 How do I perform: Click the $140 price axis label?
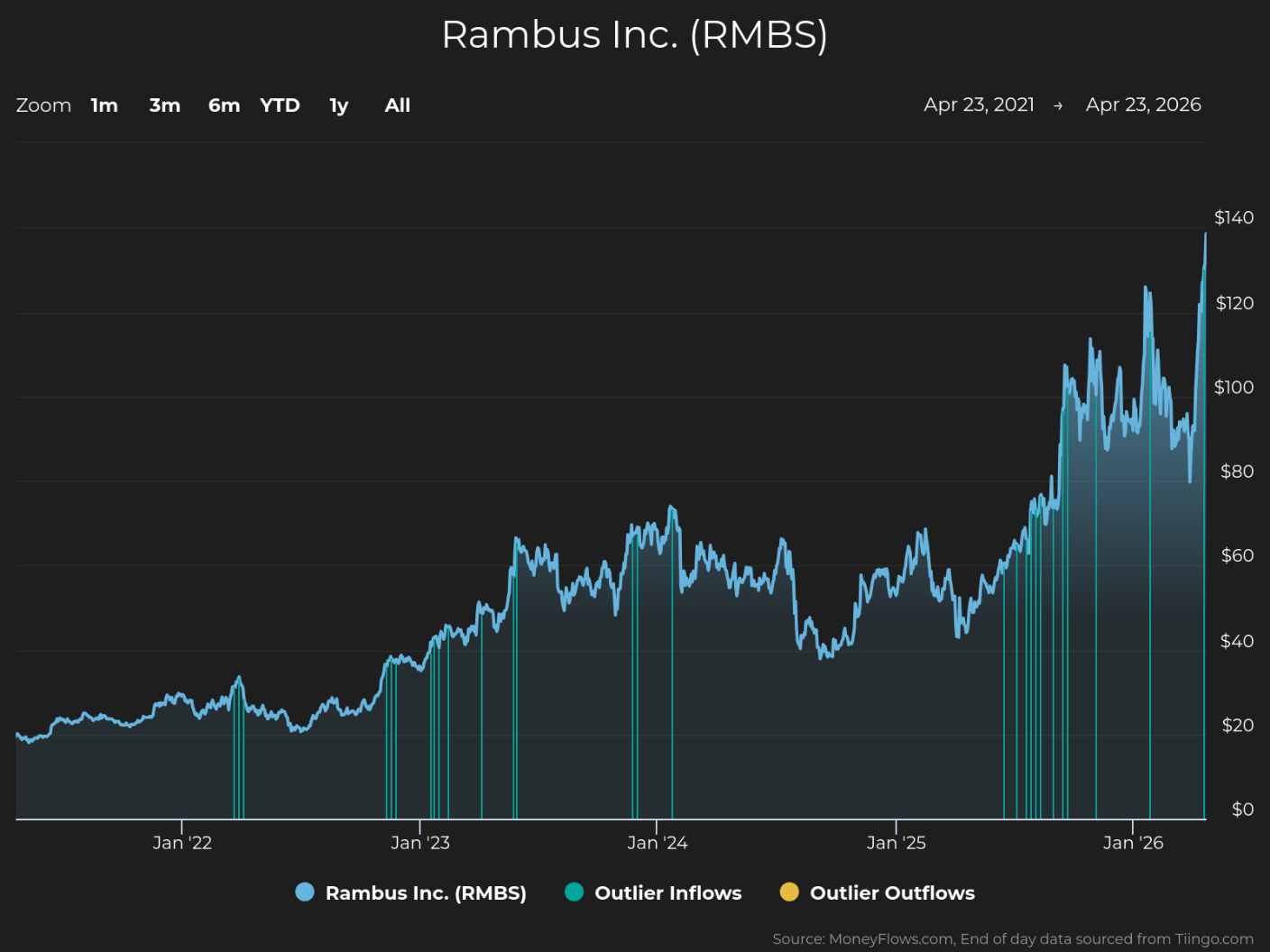click(x=1234, y=217)
